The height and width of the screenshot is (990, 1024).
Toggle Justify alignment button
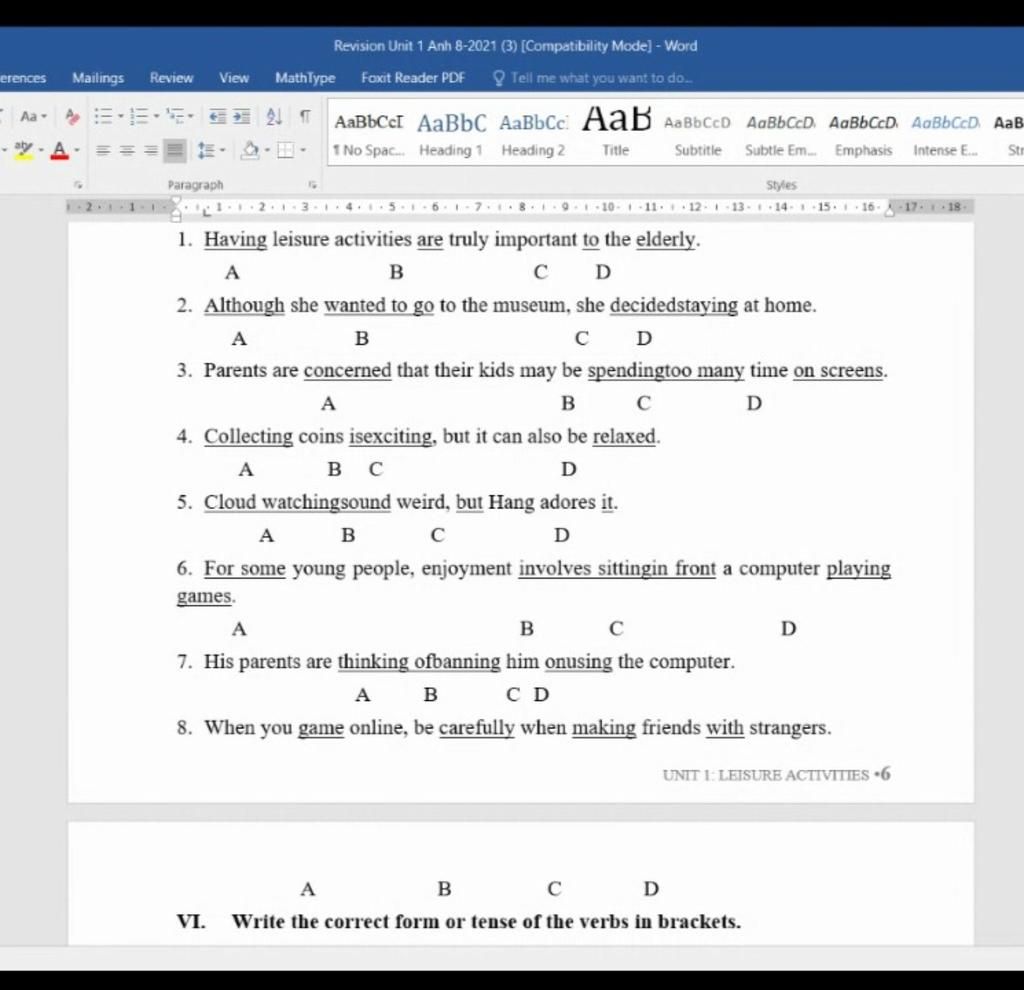174,151
